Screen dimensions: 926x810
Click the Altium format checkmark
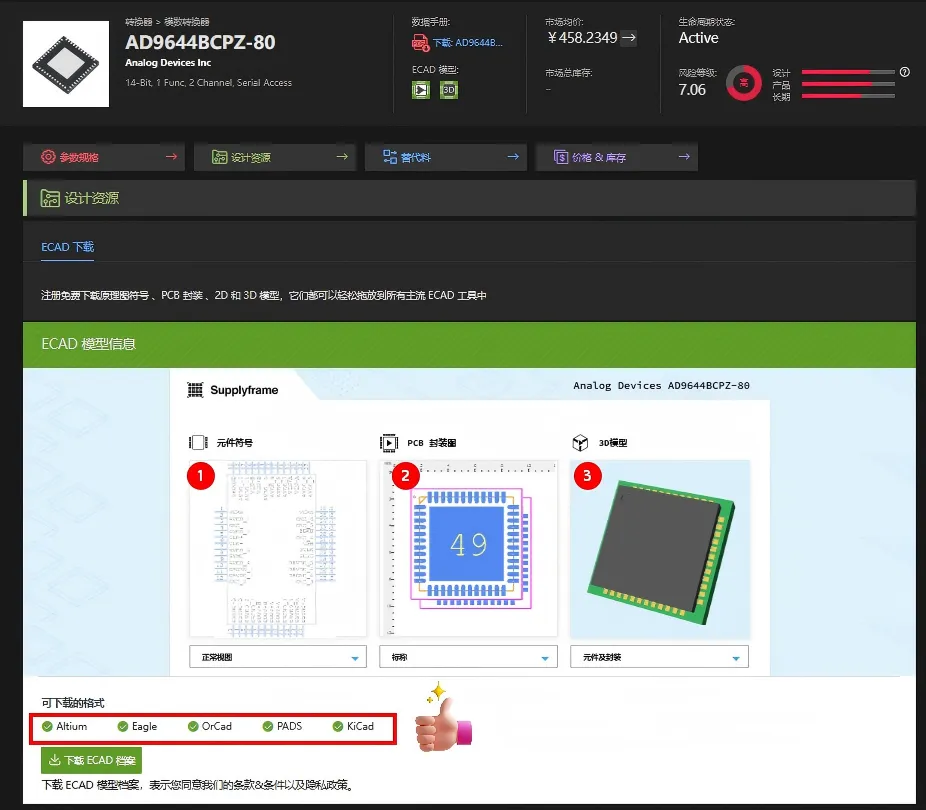tap(47, 727)
